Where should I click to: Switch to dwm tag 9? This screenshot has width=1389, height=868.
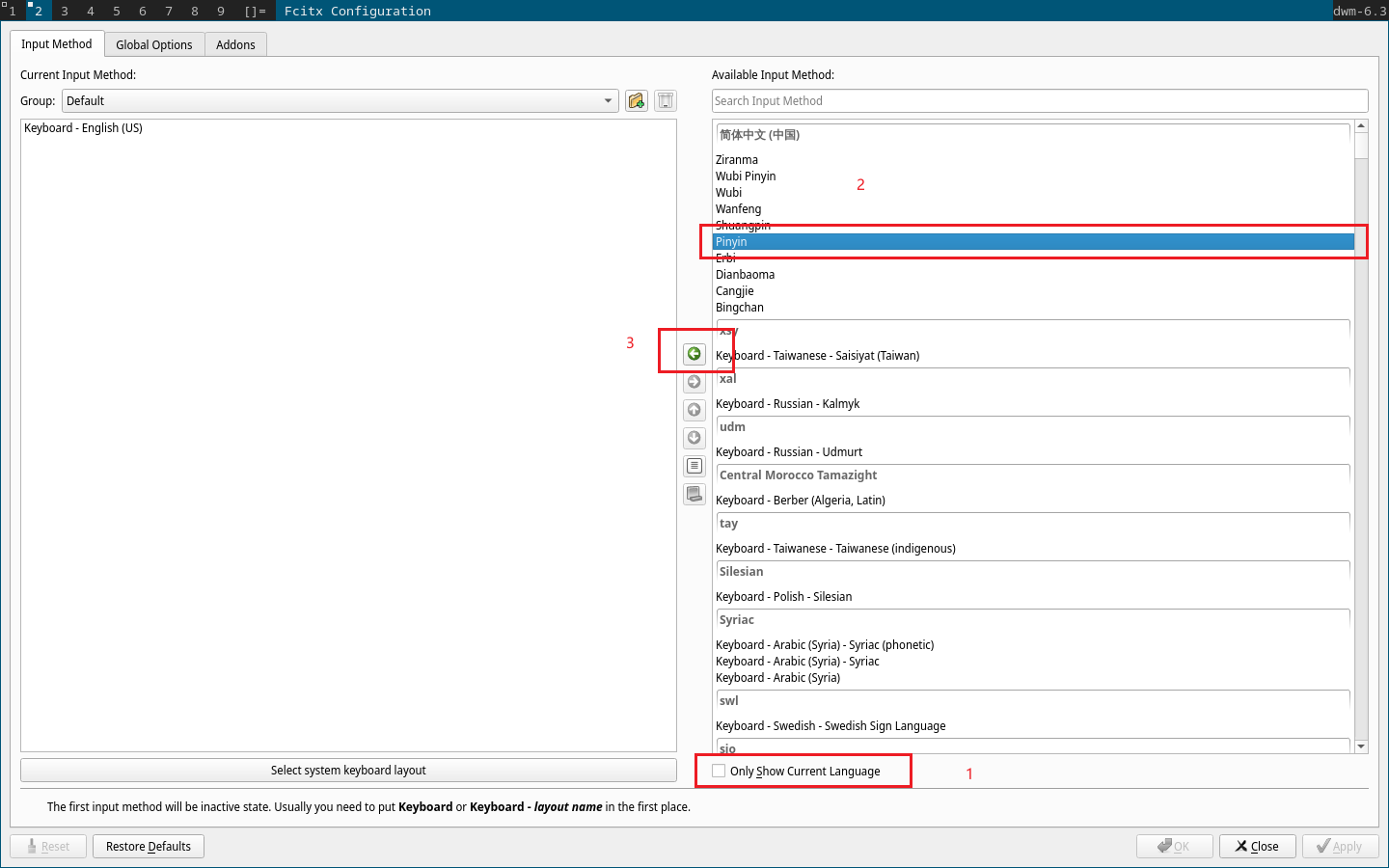[221, 11]
